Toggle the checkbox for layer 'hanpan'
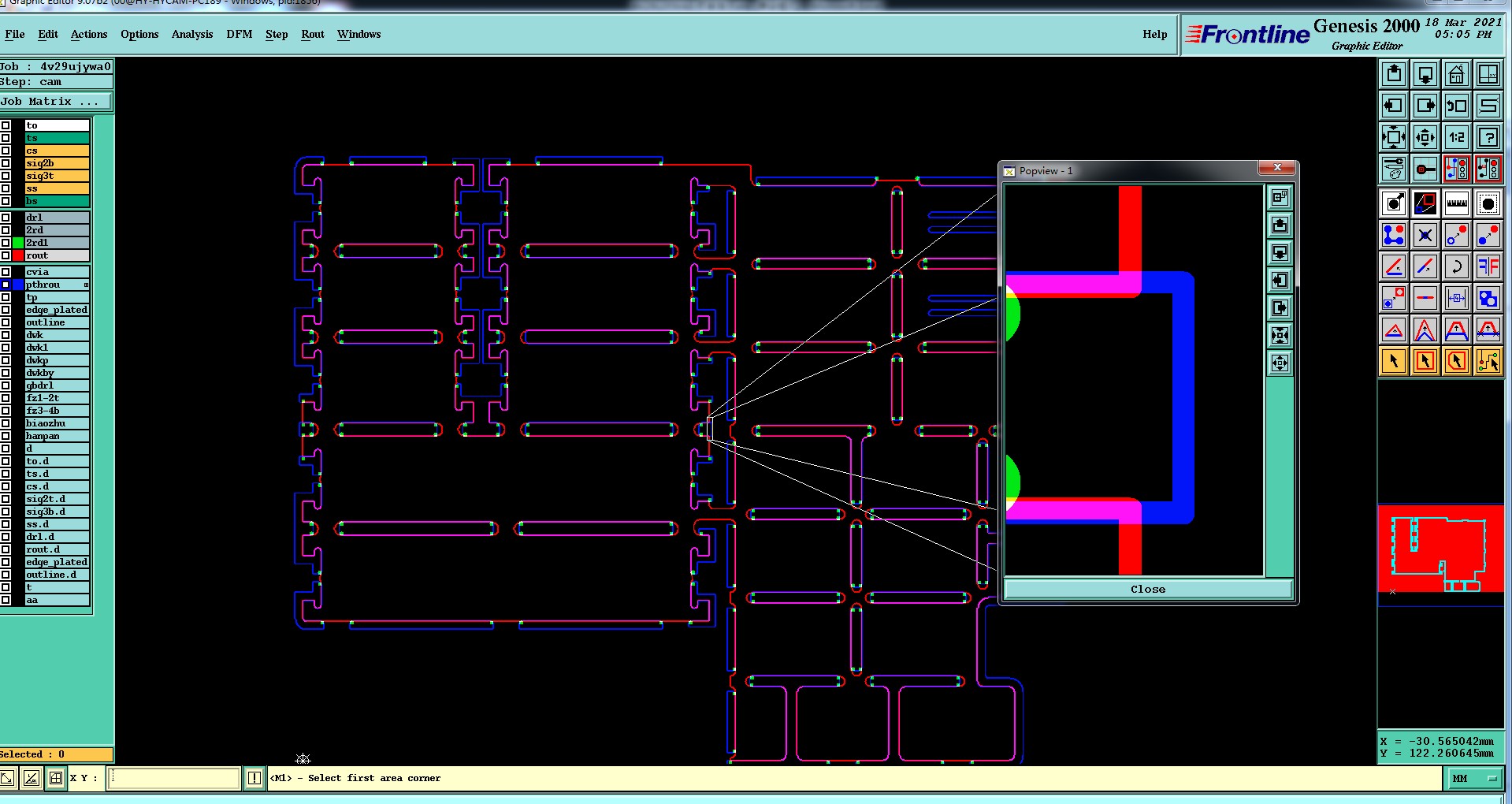 click(x=6, y=436)
